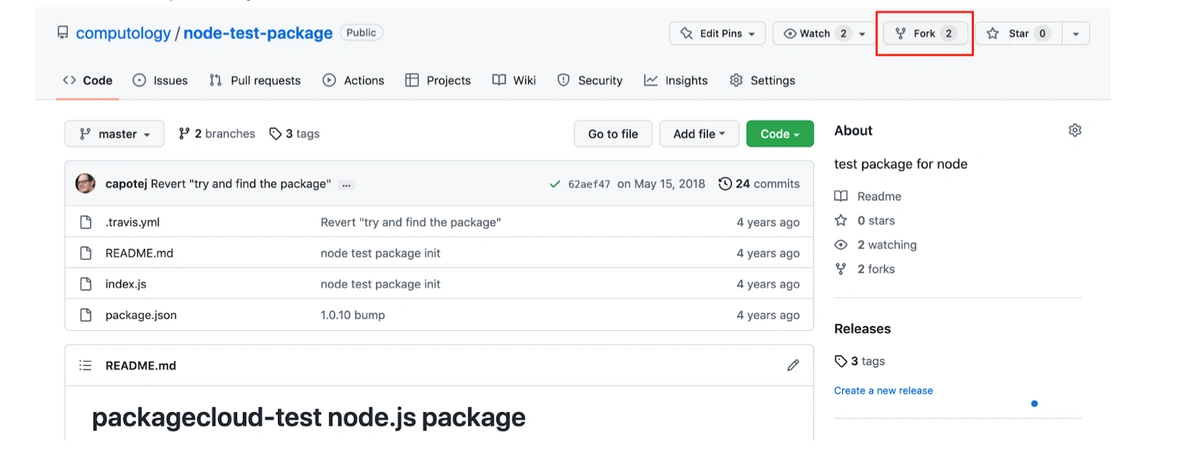Image resolution: width=1200 pixels, height=470 pixels.
Task: Open the capotej author link
Action: pyautogui.click(x=126, y=184)
